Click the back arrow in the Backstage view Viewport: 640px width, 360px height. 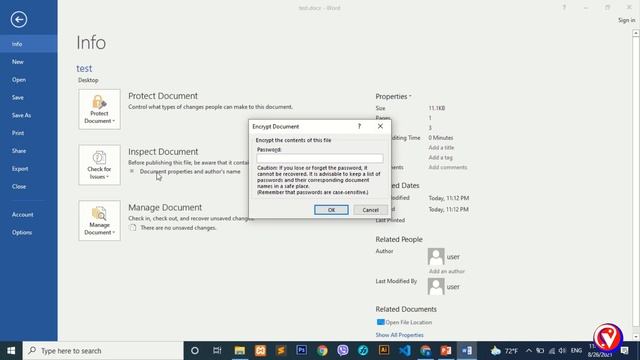click(x=19, y=19)
